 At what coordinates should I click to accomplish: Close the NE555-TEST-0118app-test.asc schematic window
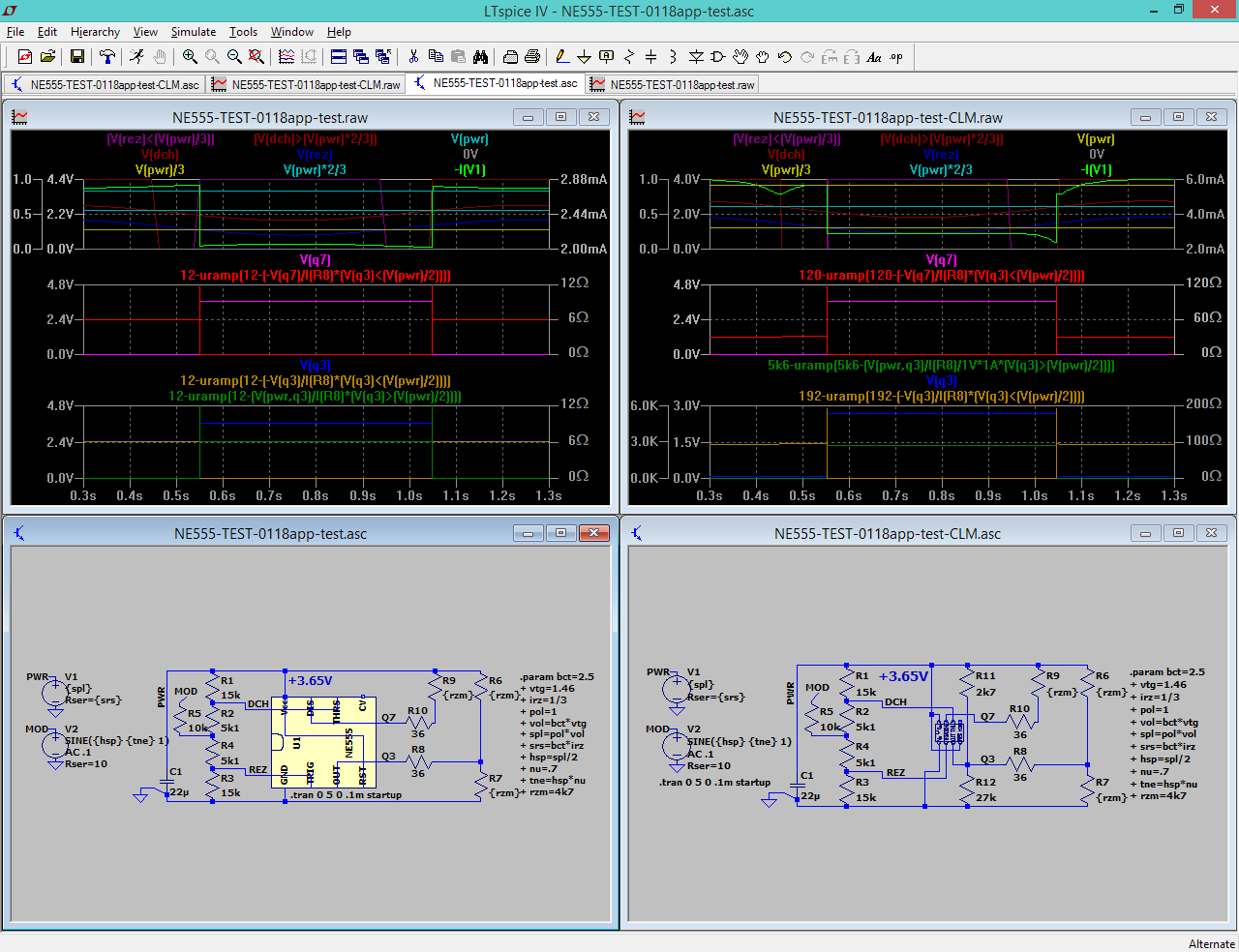(594, 533)
